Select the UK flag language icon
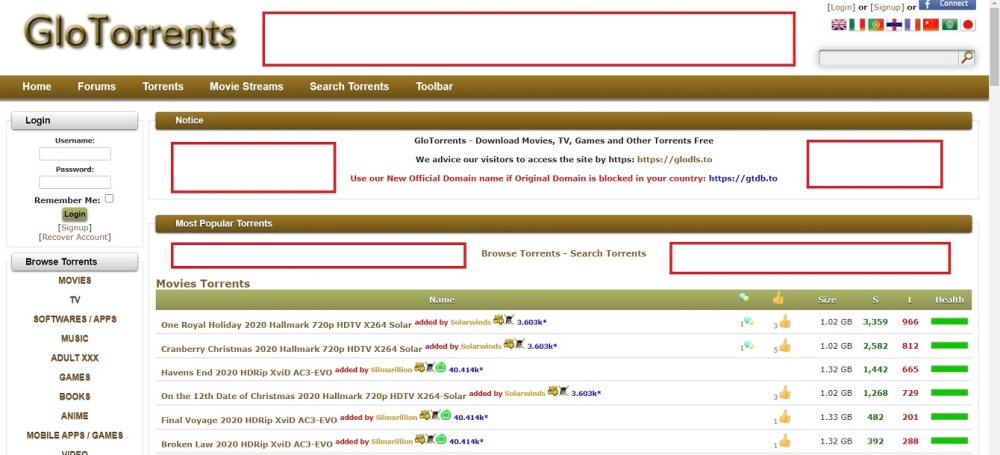 [838, 25]
